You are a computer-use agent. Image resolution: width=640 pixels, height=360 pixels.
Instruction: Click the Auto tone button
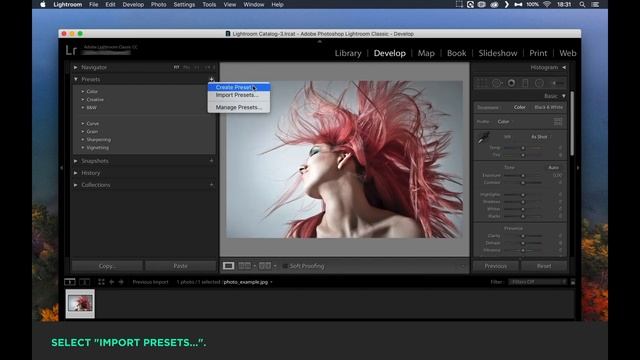553,167
